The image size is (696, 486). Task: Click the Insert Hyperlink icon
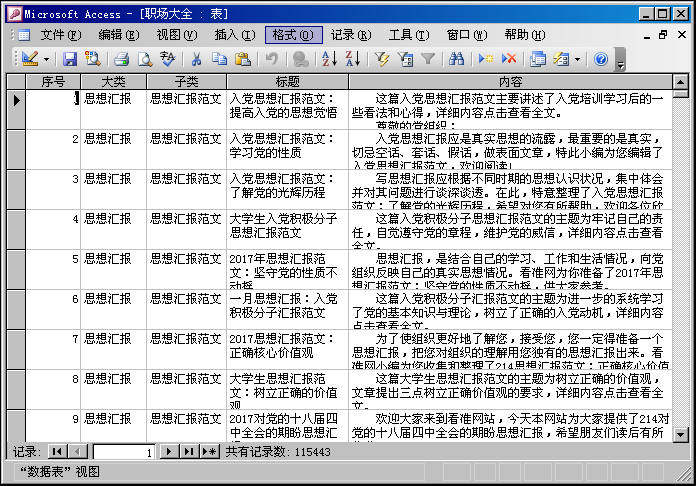tap(301, 59)
